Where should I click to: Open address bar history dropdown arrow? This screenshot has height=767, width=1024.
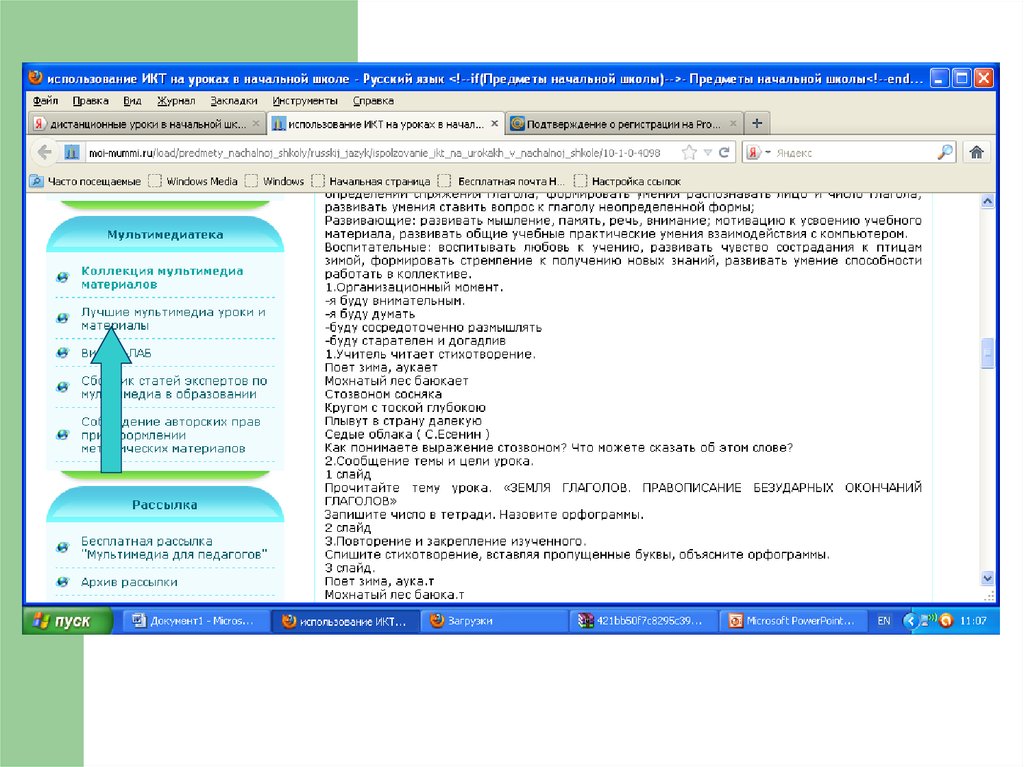click(707, 153)
